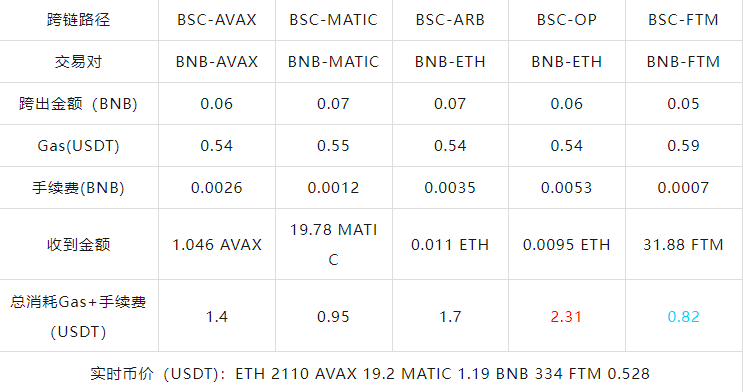Click the 0.59 Gas value cell

683,146
